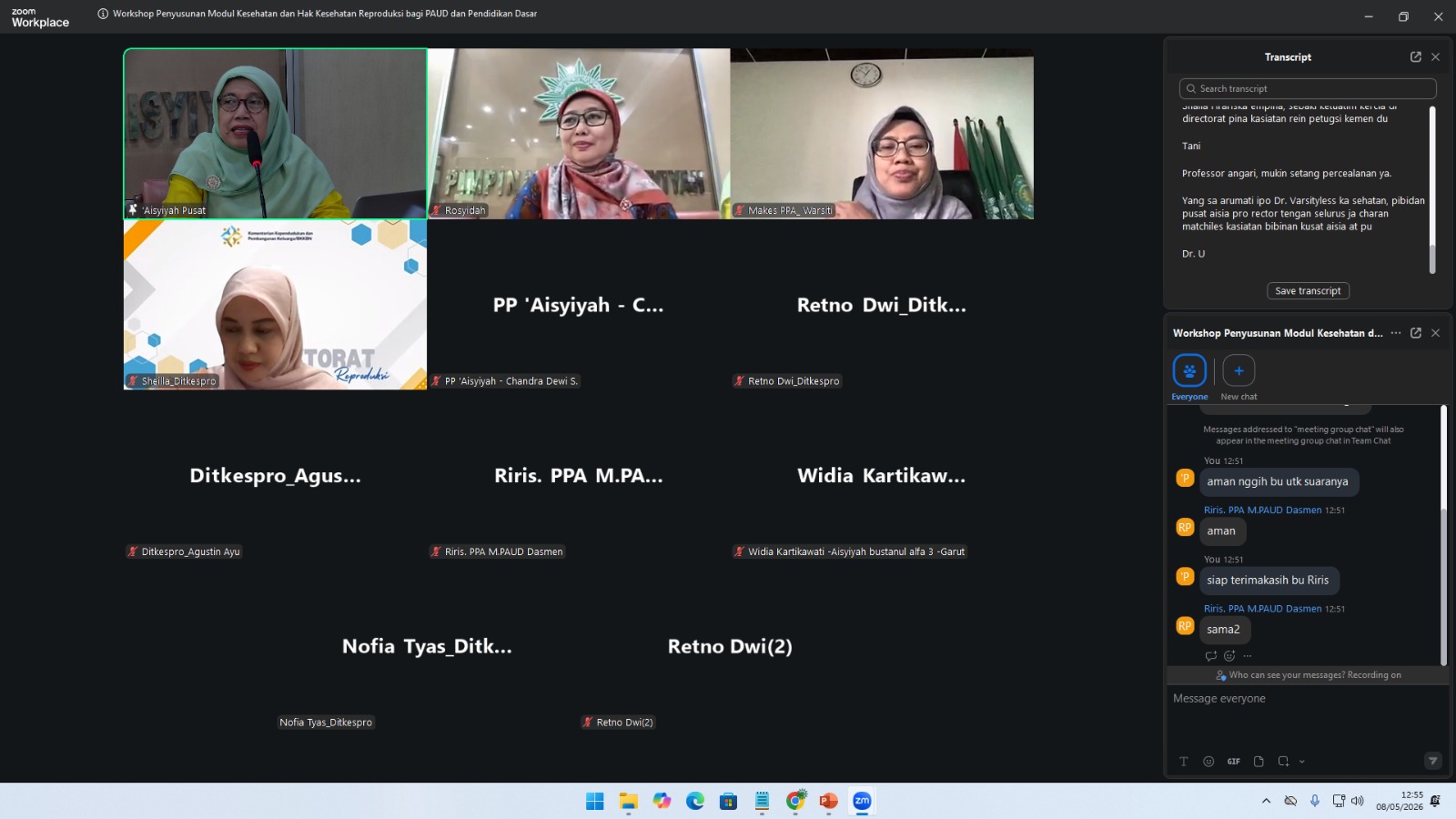Select Rosyidah's video tile
Image resolution: width=1456 pixels, height=819 pixels.
[579, 134]
